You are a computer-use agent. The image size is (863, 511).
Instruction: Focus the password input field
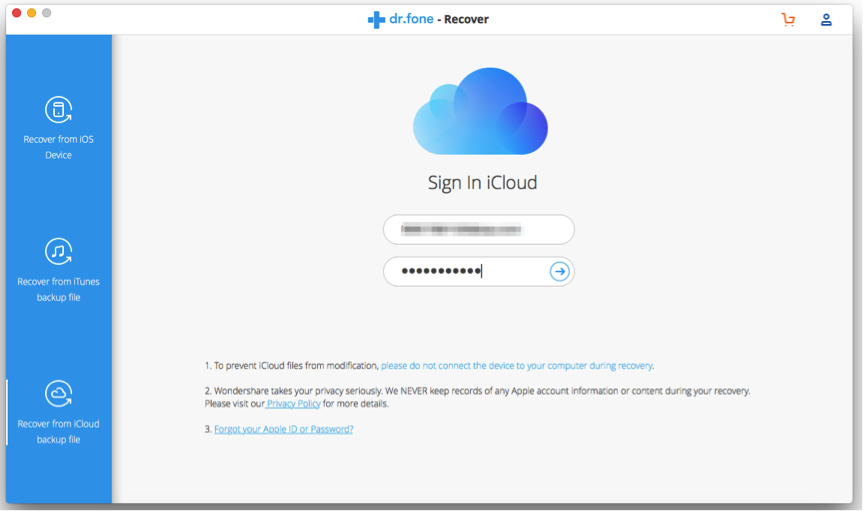[x=479, y=271]
